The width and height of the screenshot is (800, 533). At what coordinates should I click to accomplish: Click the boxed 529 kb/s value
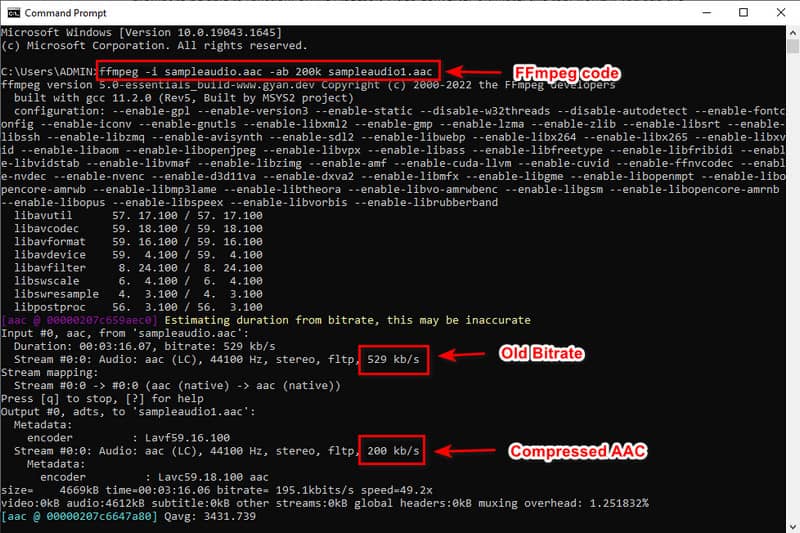(392, 358)
